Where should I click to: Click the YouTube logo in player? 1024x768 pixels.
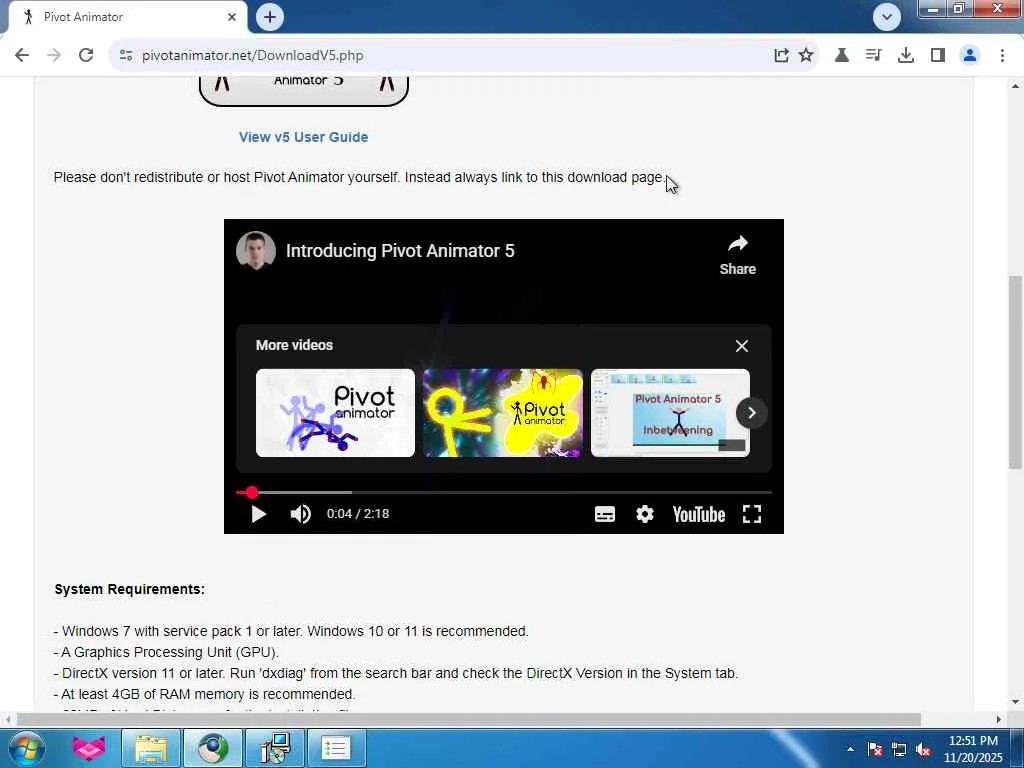pyautogui.click(x=699, y=515)
